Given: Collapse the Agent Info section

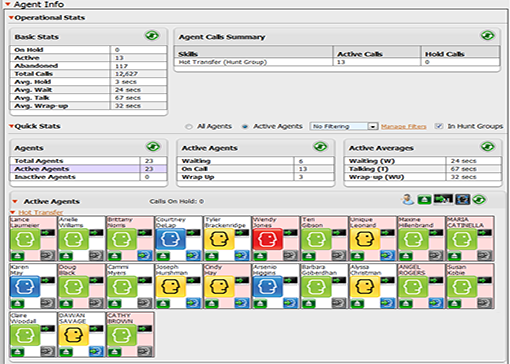Looking at the screenshot, I should 8,4.
